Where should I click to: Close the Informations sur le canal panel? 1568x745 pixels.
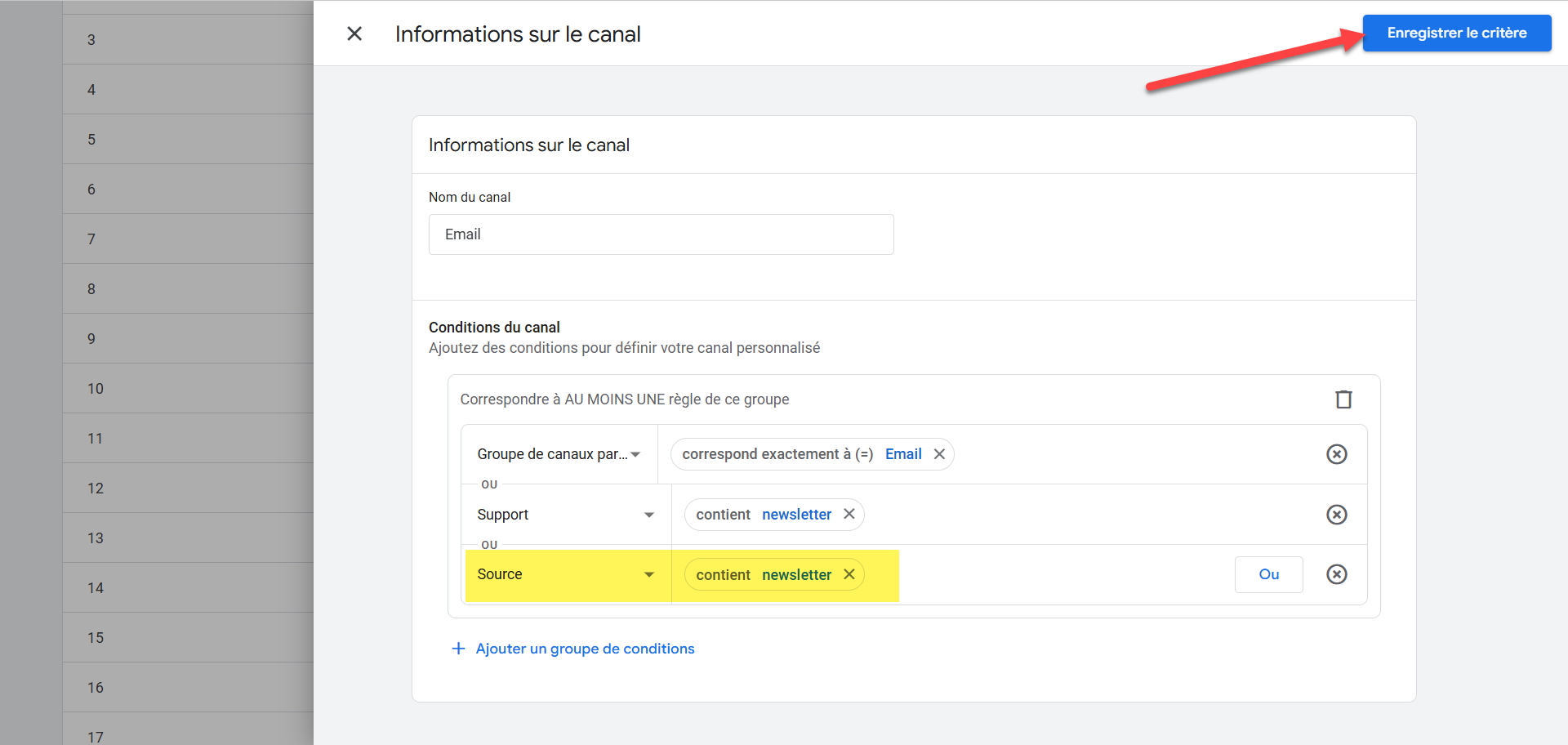pos(354,33)
